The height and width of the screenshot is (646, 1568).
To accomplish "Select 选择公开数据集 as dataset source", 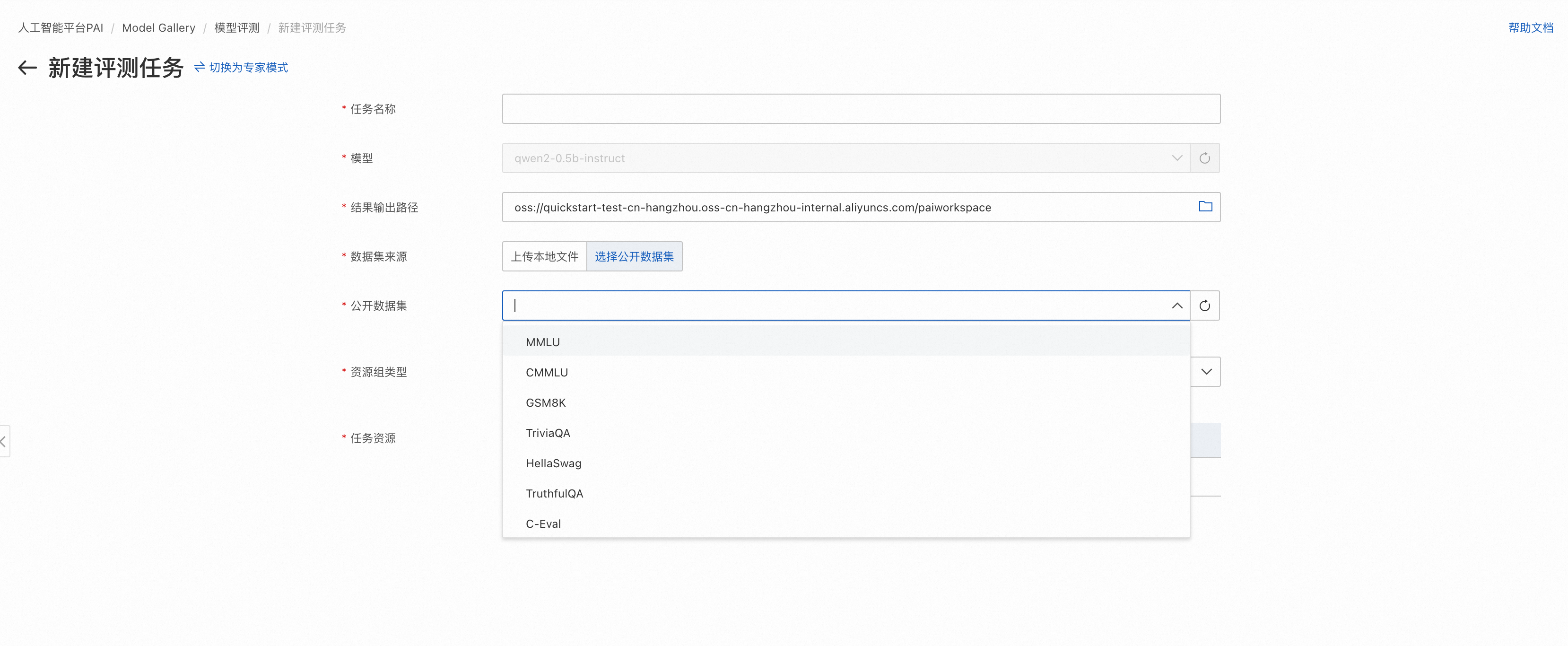I will pyautogui.click(x=634, y=256).
